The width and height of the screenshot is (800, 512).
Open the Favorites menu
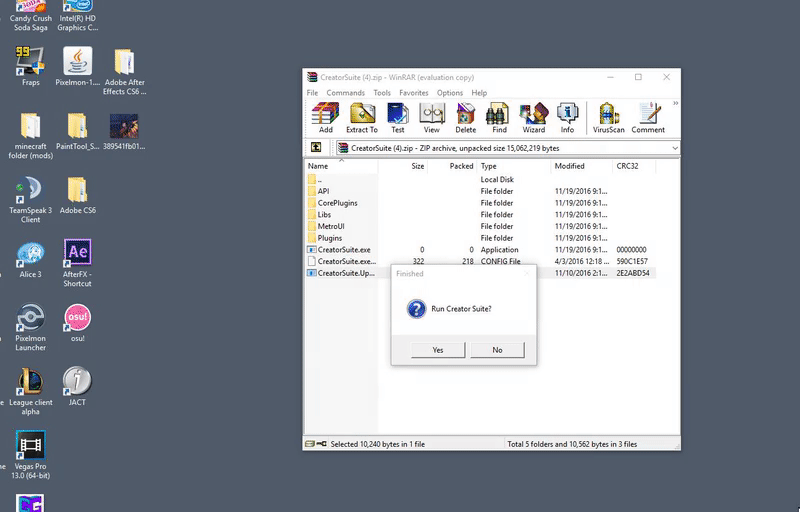414,93
